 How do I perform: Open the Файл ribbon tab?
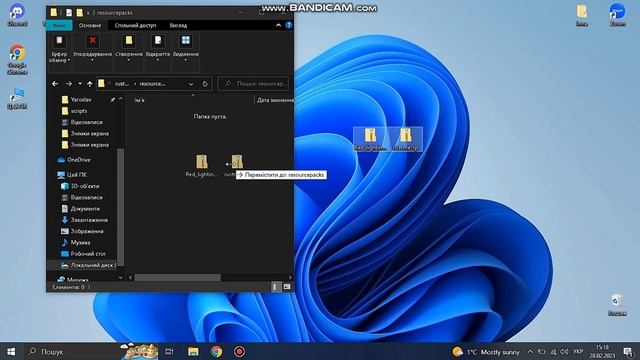point(59,25)
